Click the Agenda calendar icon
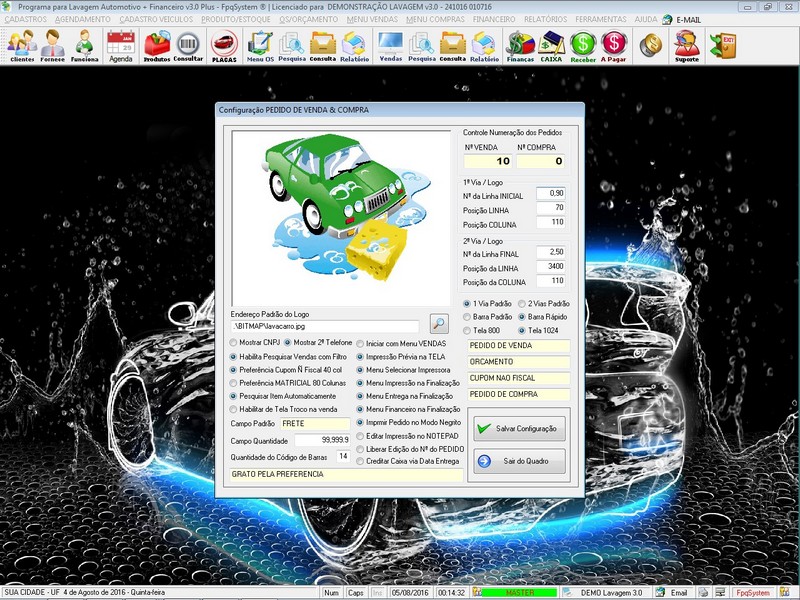The width and height of the screenshot is (800, 600). point(120,45)
